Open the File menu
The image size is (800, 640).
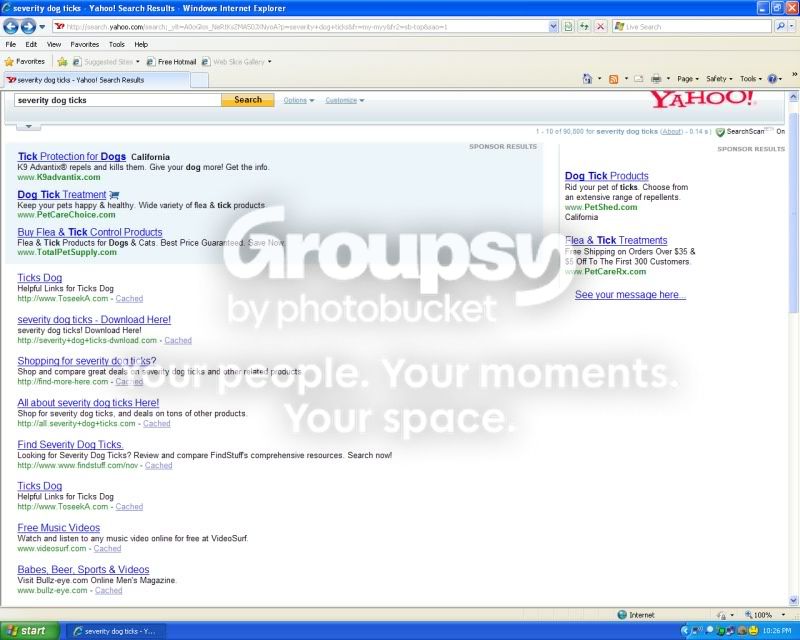point(11,44)
